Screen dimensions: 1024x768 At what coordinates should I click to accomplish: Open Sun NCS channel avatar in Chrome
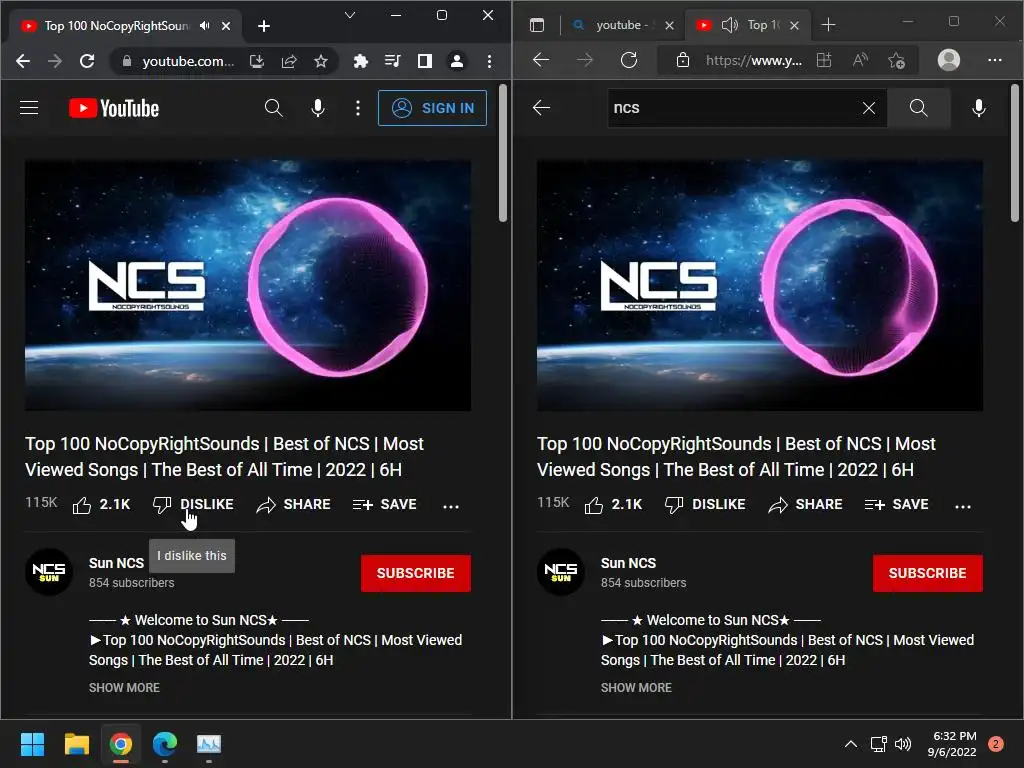(x=49, y=572)
